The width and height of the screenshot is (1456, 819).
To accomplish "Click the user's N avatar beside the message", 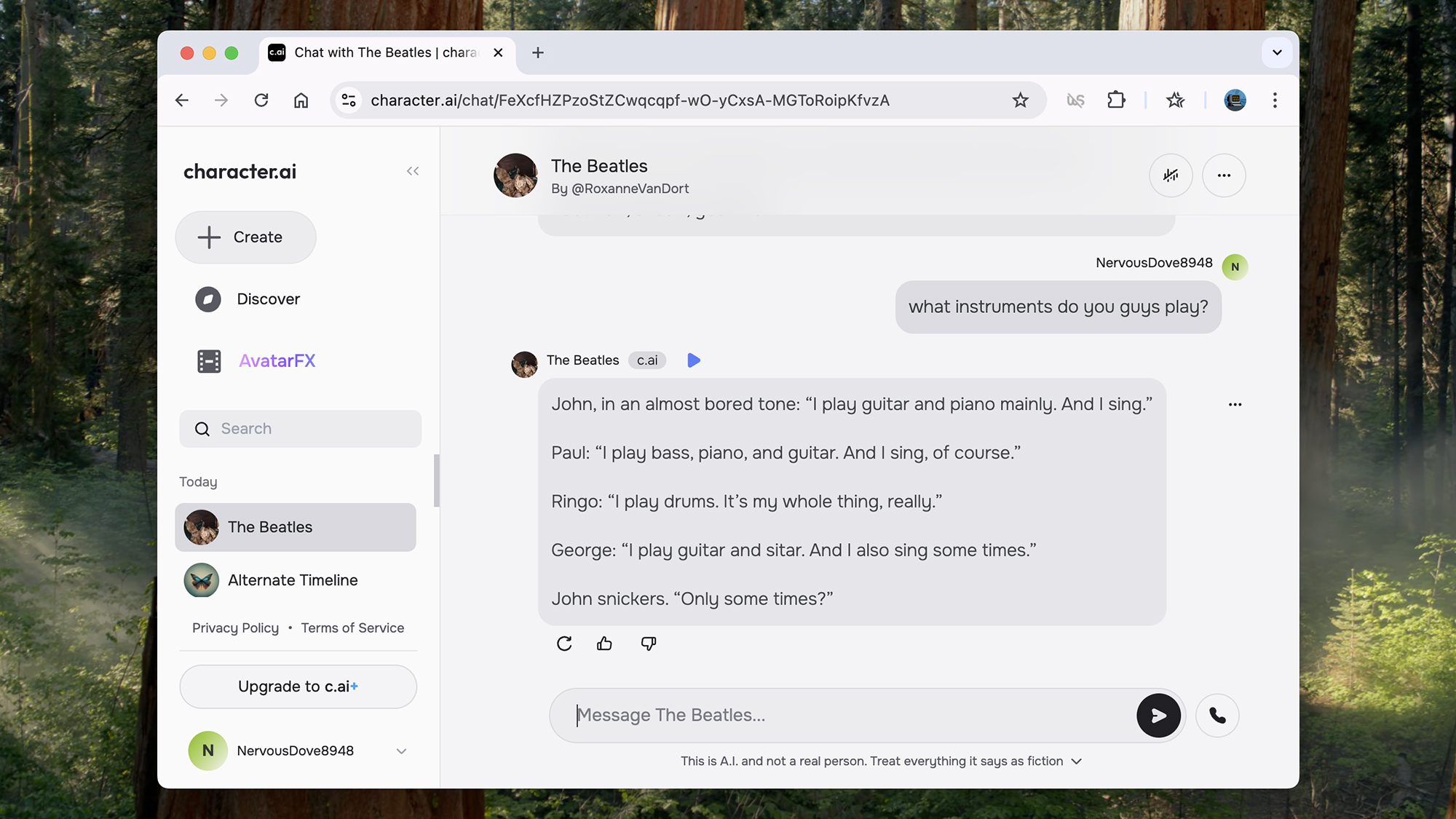I will (x=1235, y=267).
